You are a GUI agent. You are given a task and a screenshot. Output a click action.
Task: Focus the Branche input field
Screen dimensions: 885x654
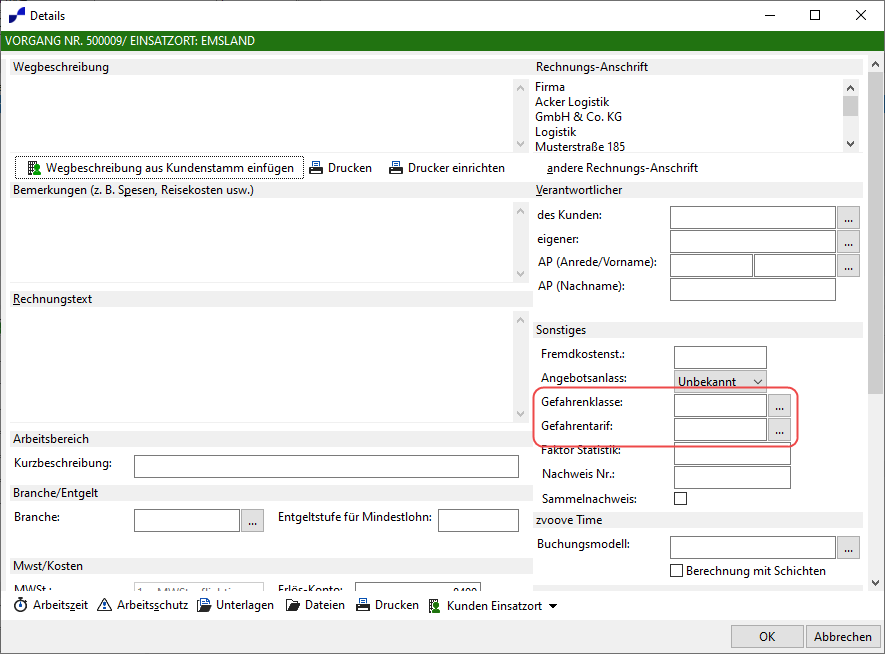pyautogui.click(x=187, y=520)
